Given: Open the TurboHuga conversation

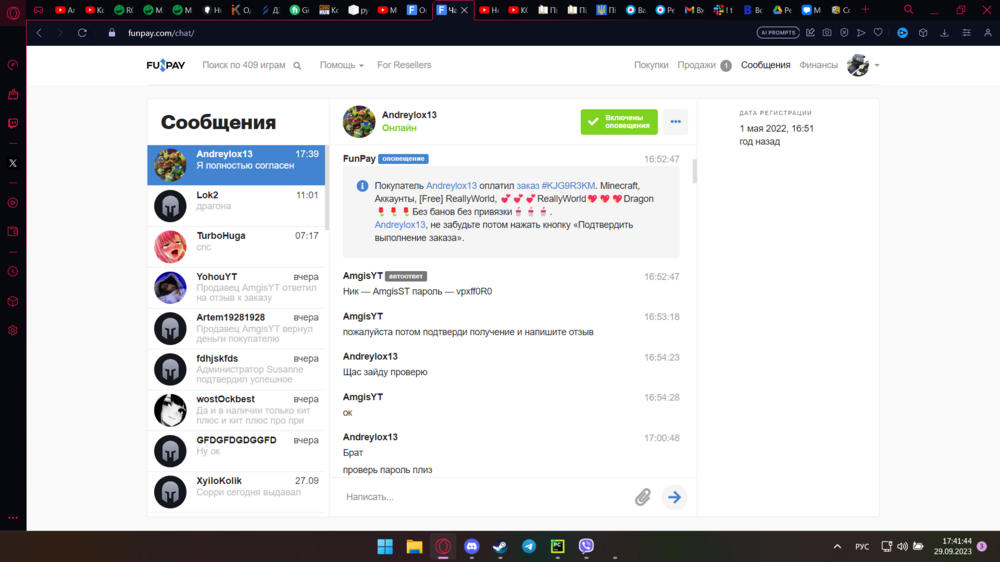Looking at the screenshot, I should tap(236, 246).
